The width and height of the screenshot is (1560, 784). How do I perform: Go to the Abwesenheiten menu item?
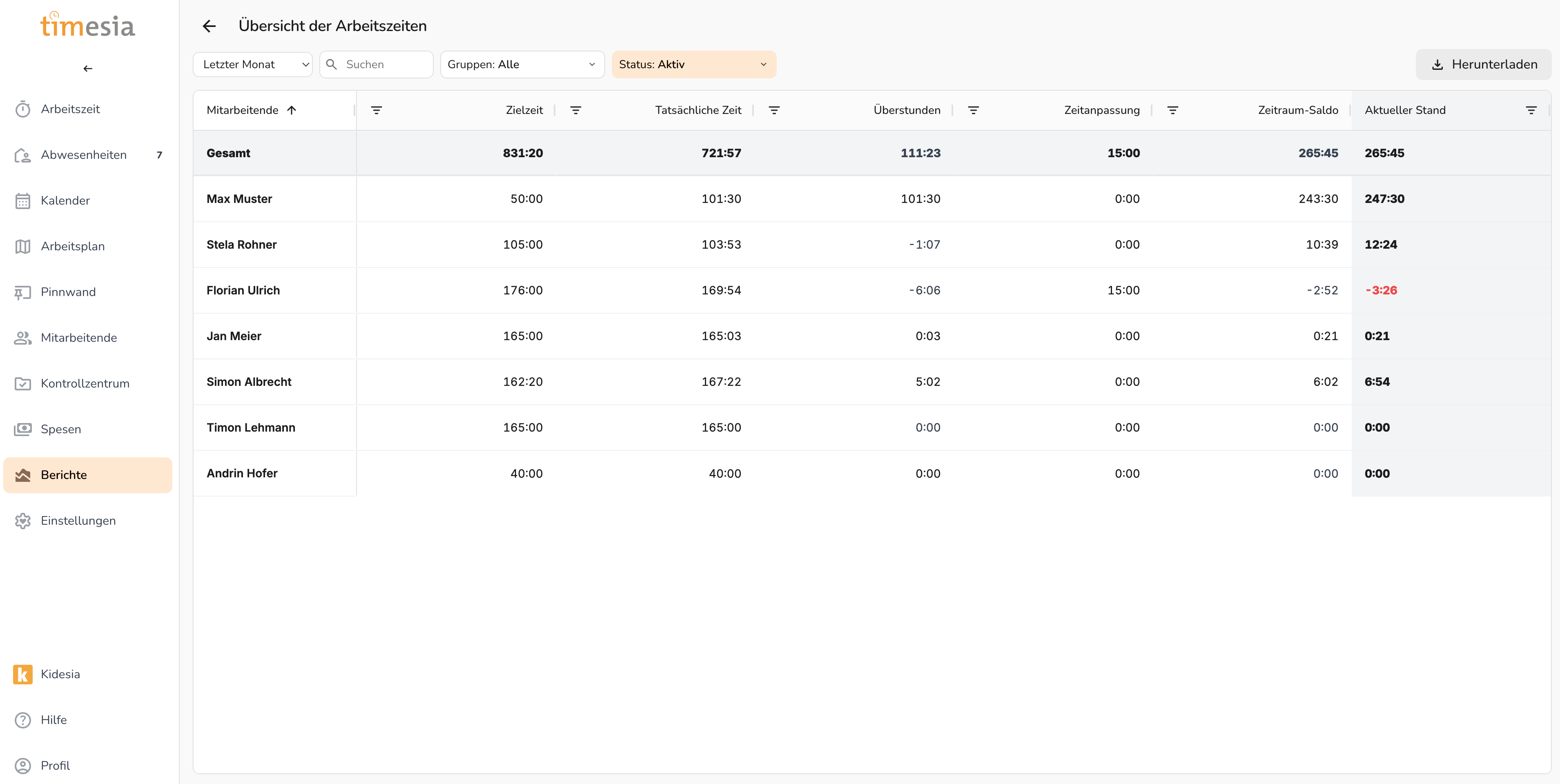(84, 155)
